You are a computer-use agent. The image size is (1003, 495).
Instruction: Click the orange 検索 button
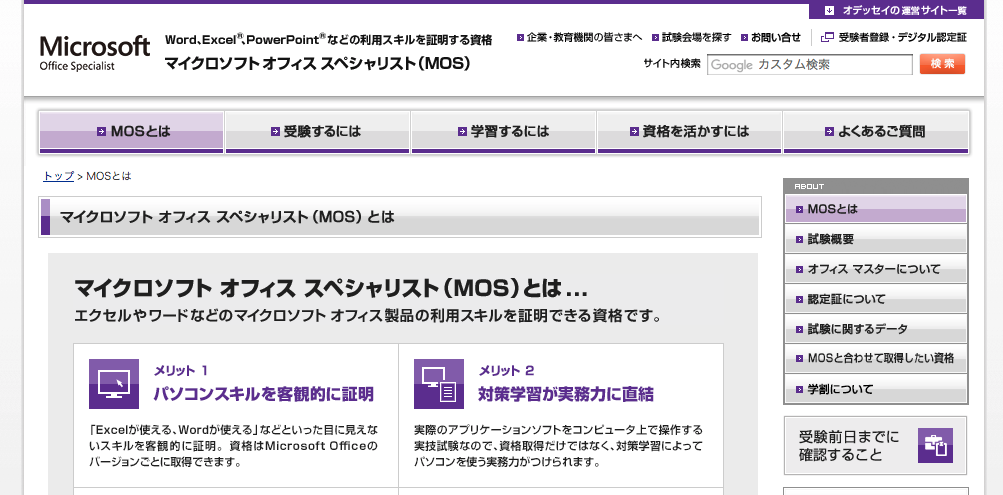[x=942, y=64]
